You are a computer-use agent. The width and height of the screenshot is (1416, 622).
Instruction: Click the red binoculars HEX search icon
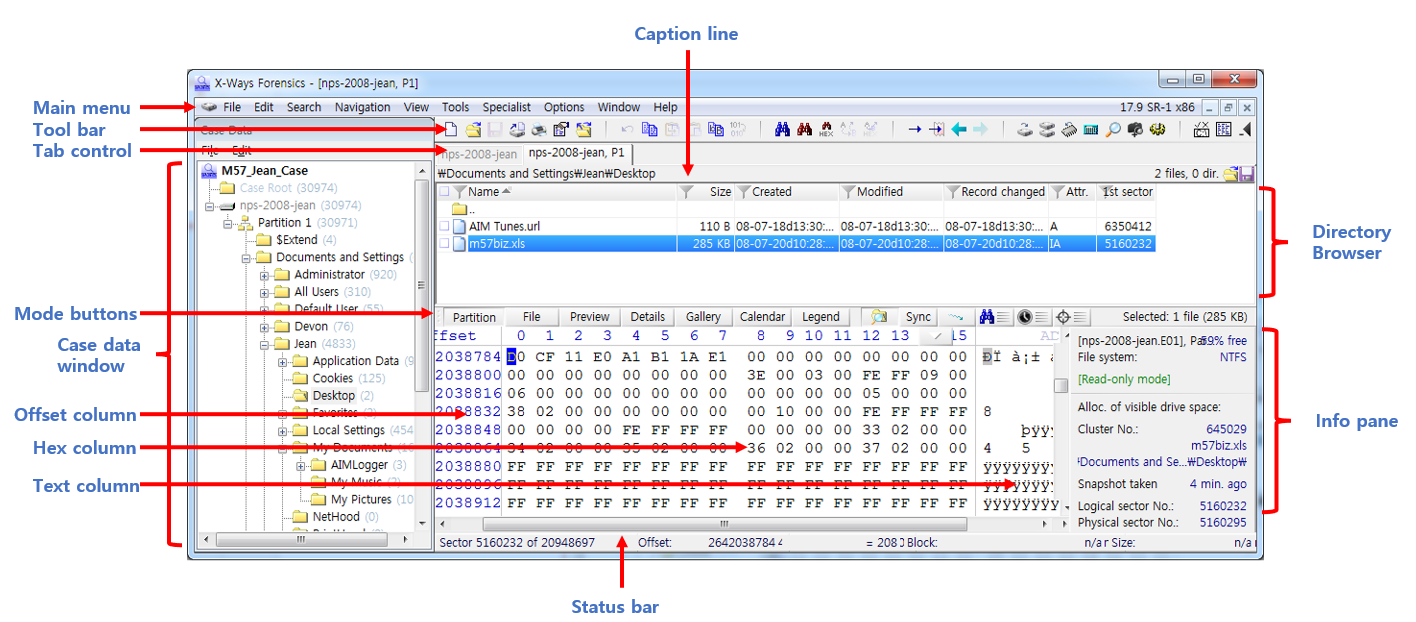(x=826, y=129)
